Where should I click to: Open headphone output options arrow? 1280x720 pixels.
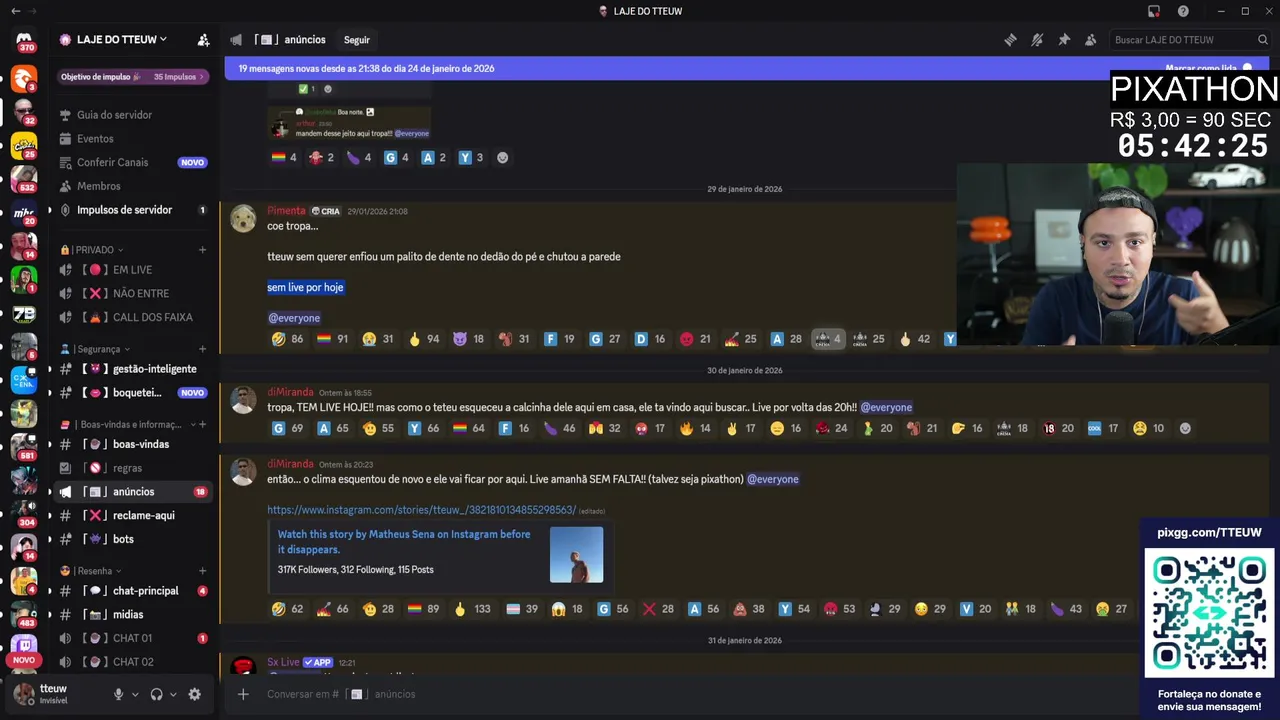(x=173, y=694)
